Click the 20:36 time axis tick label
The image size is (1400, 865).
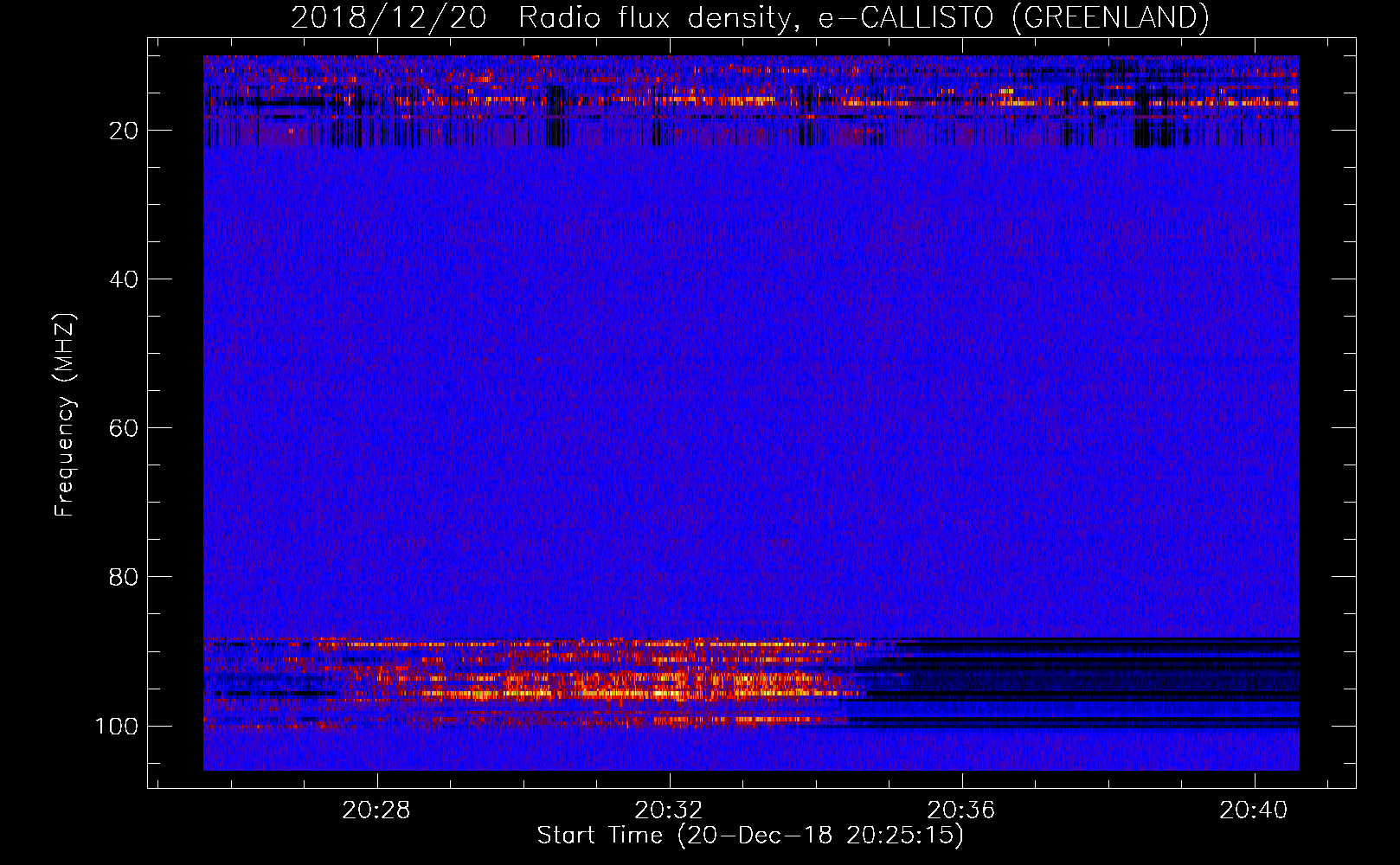click(961, 811)
